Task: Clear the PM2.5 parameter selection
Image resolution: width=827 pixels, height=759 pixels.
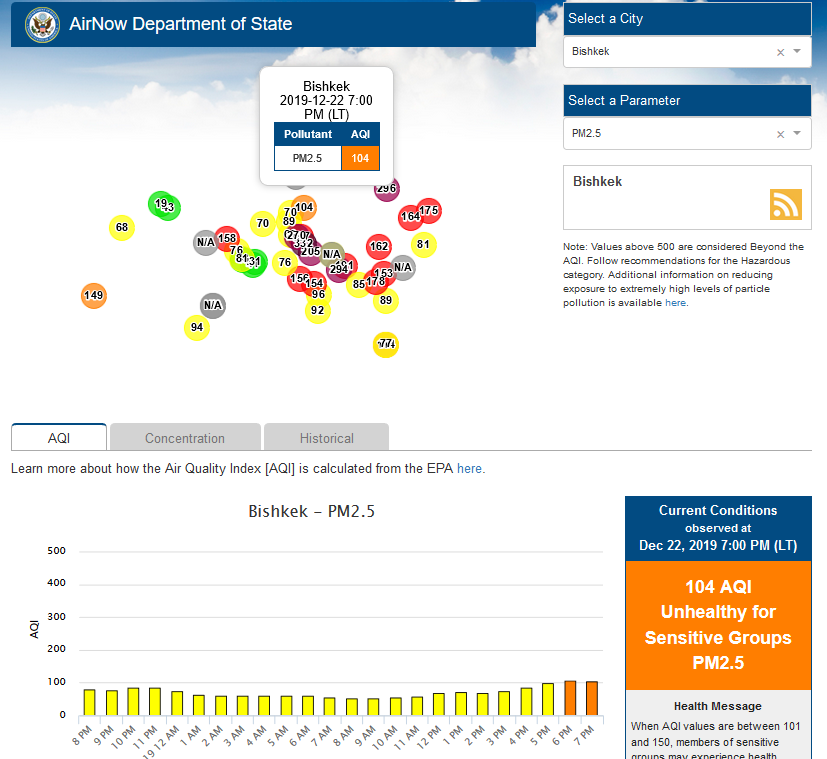Action: 780,134
